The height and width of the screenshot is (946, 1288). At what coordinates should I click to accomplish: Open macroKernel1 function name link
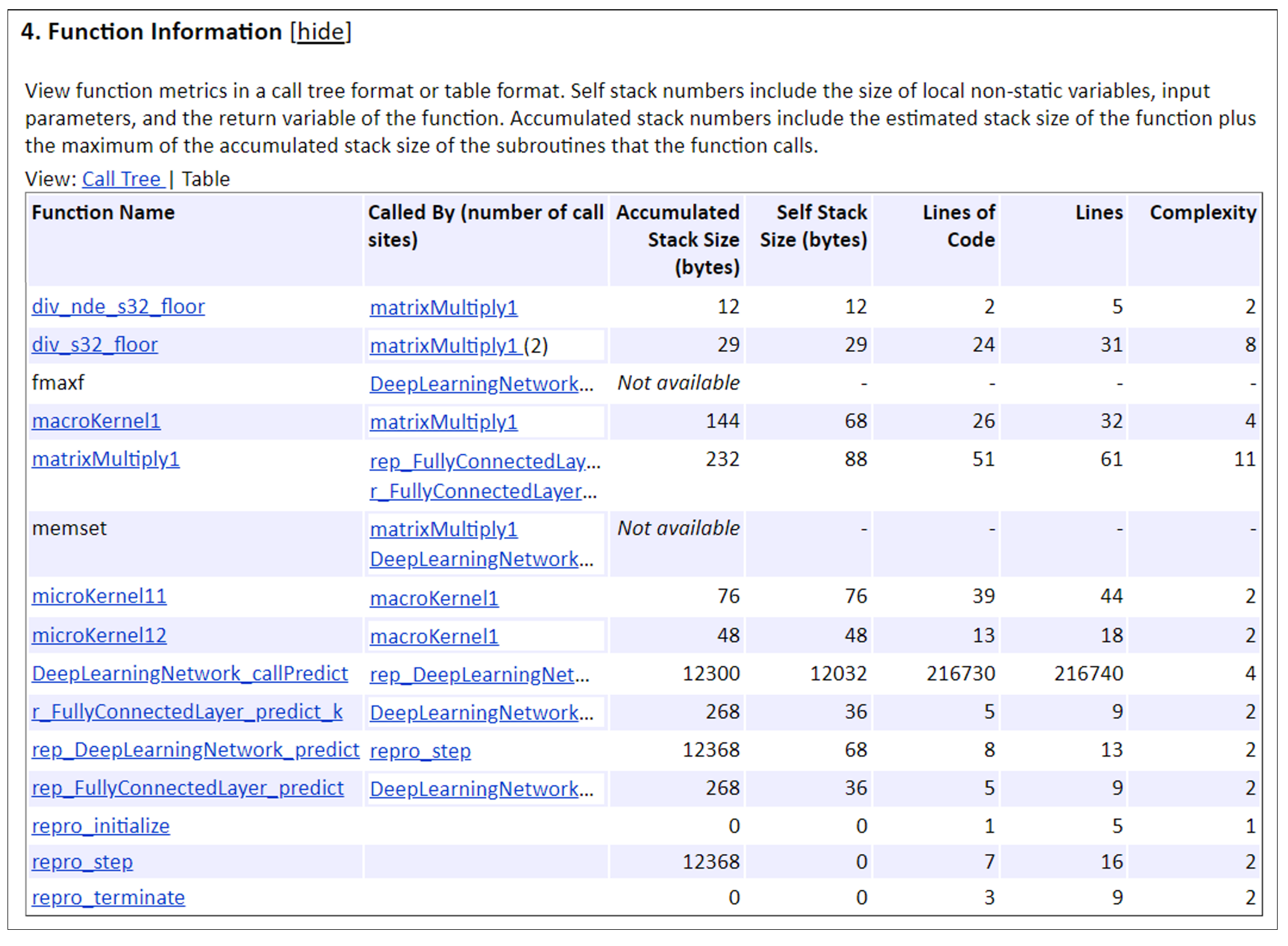96,421
